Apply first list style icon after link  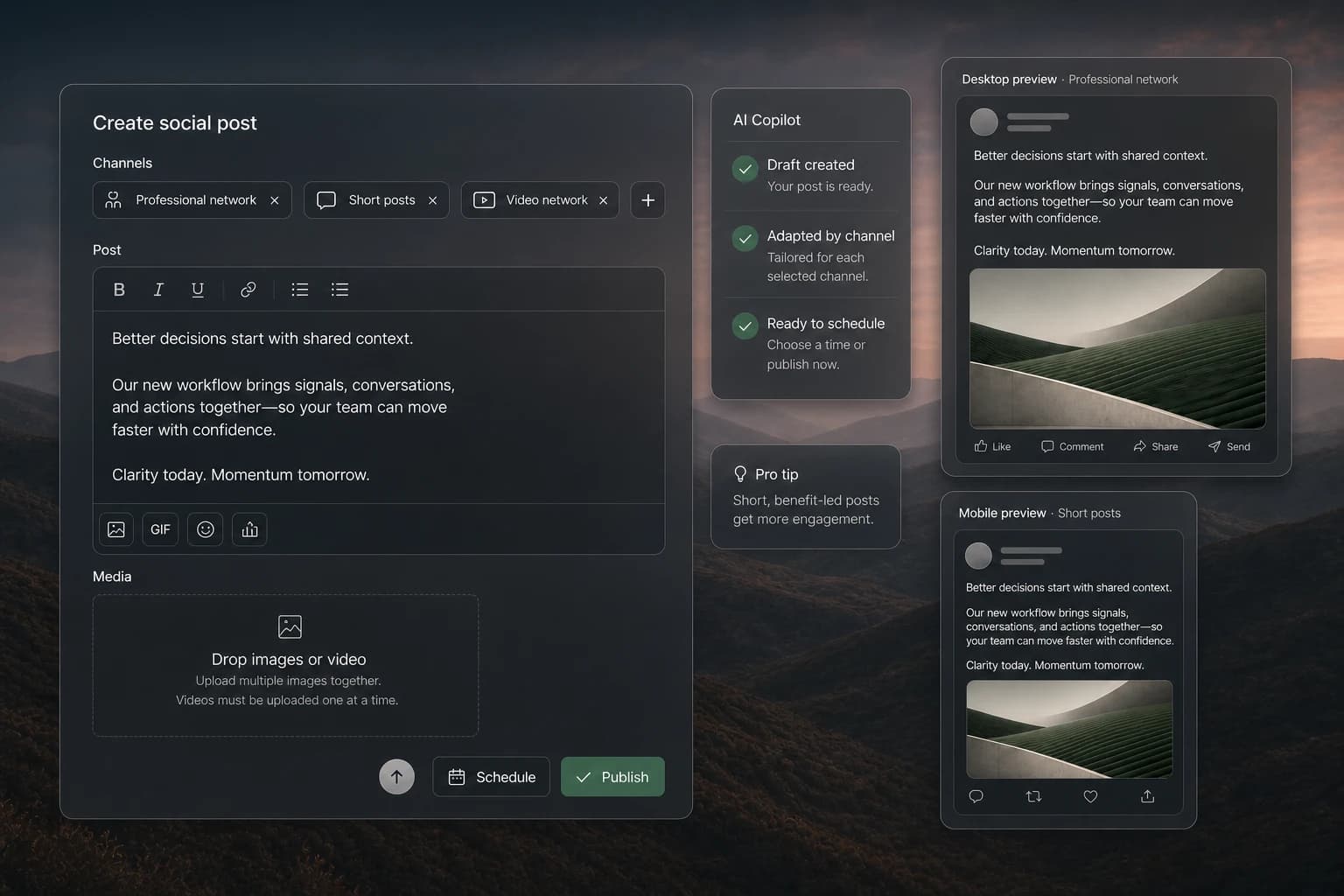tap(299, 290)
